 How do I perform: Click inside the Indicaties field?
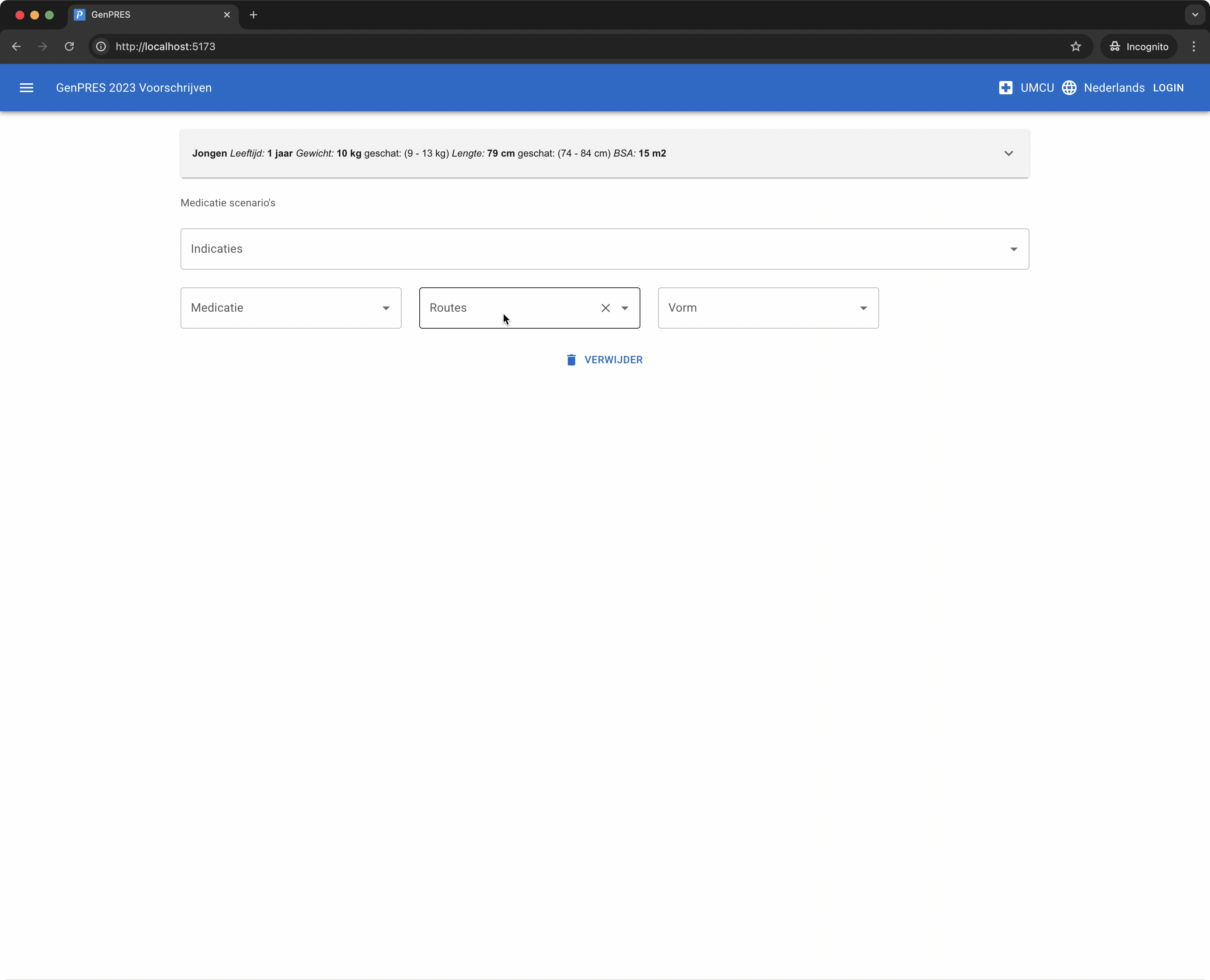pos(605,249)
